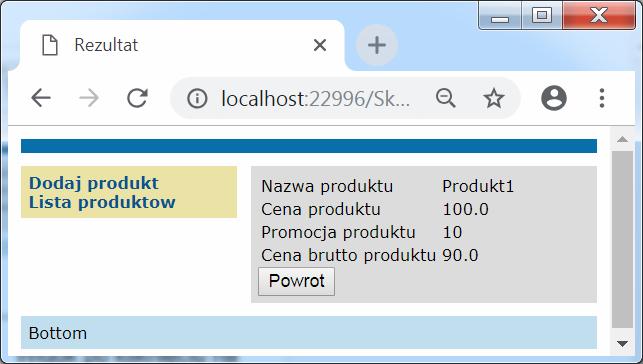Viewport: 643px width, 364px height.
Task: Click the Powrot button
Action: (296, 281)
